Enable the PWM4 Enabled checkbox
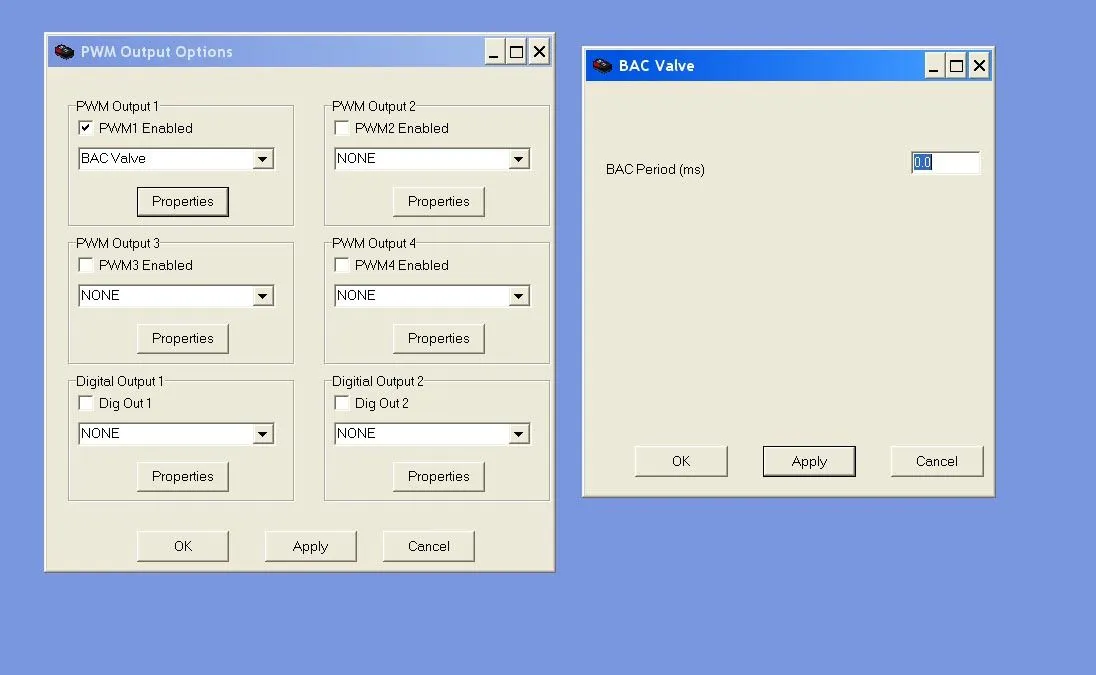Image resolution: width=1096 pixels, height=675 pixels. click(x=342, y=265)
